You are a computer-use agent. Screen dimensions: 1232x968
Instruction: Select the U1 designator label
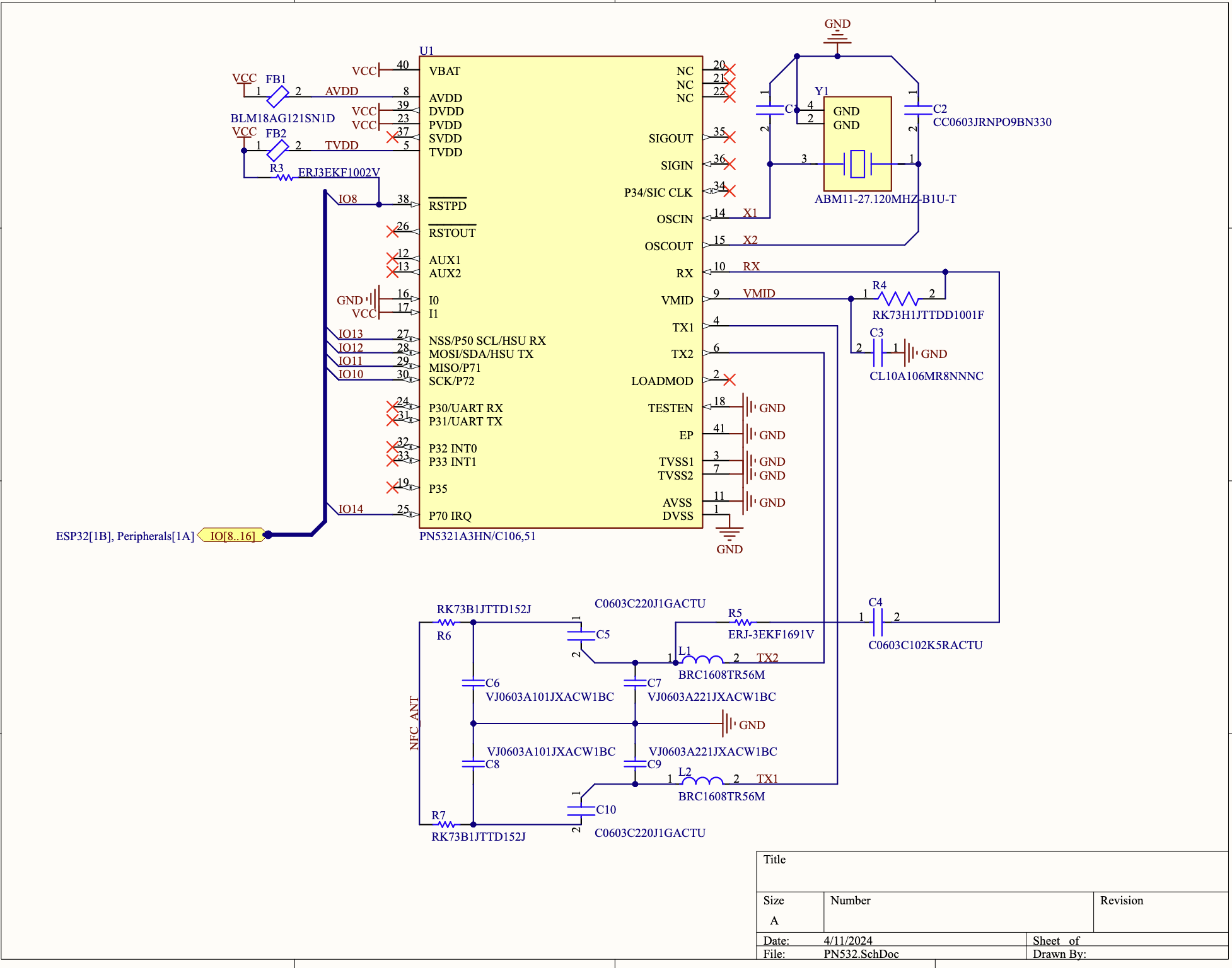(x=426, y=50)
